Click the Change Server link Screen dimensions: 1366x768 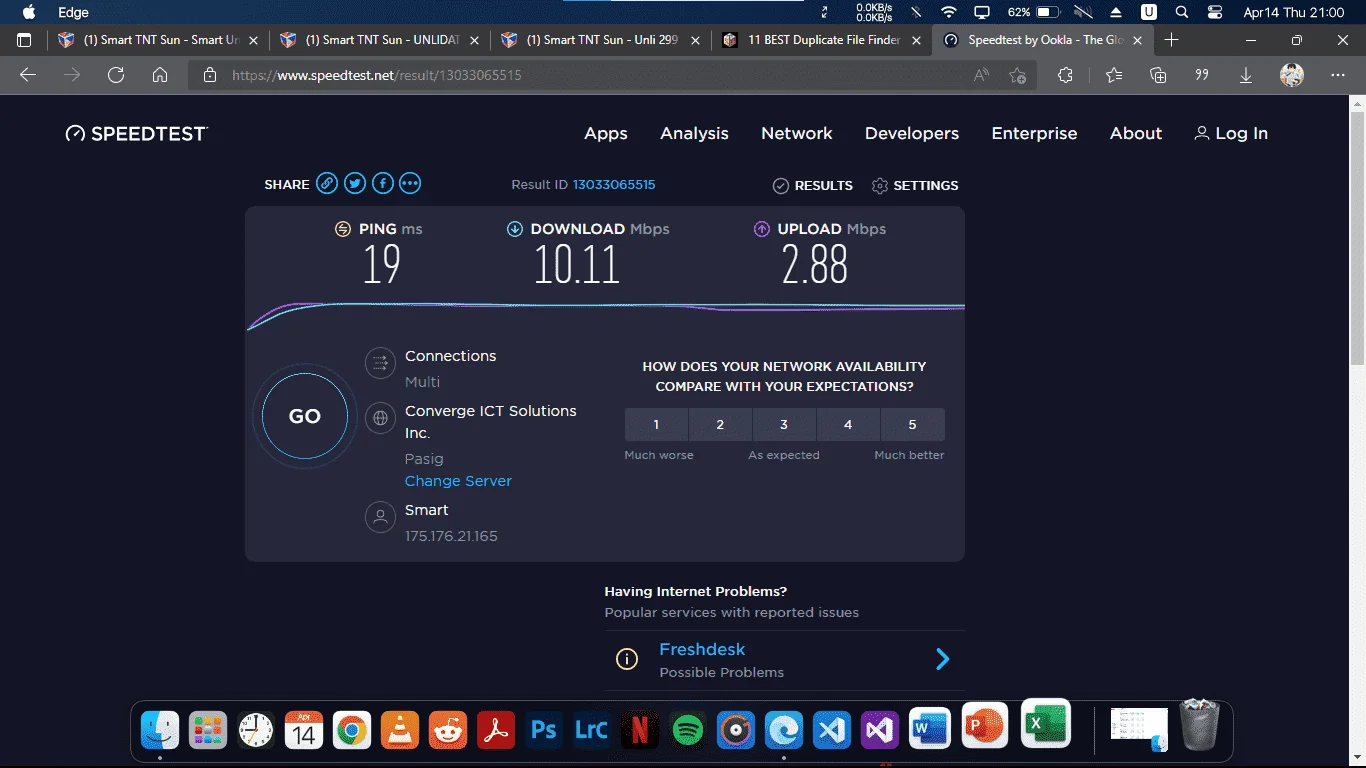pyautogui.click(x=458, y=481)
